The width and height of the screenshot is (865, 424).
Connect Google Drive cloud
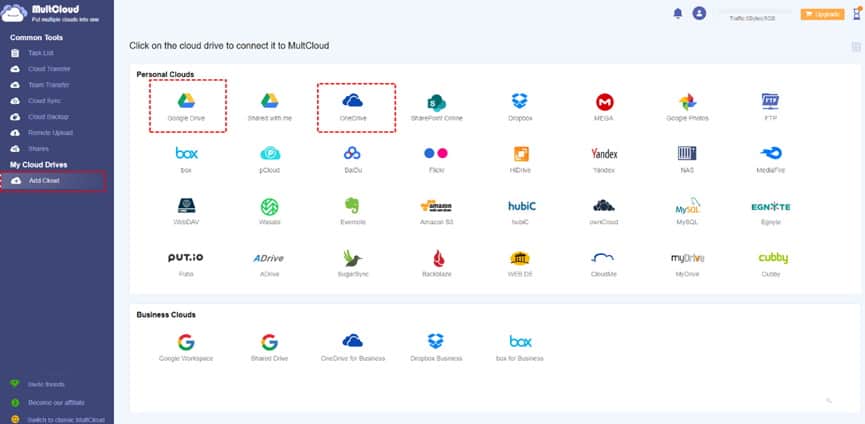tap(187, 106)
